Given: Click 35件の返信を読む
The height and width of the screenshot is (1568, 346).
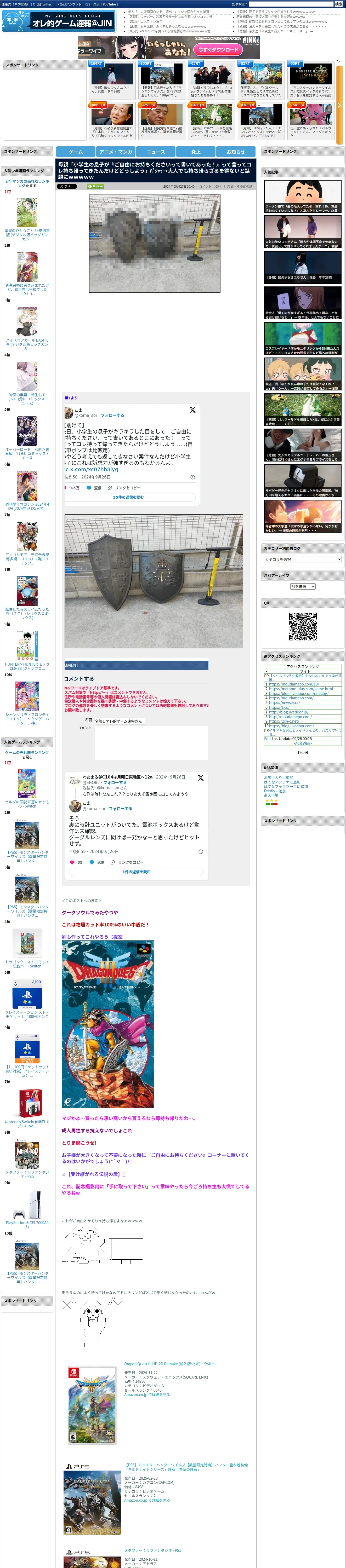Looking at the screenshot, I should (128, 497).
